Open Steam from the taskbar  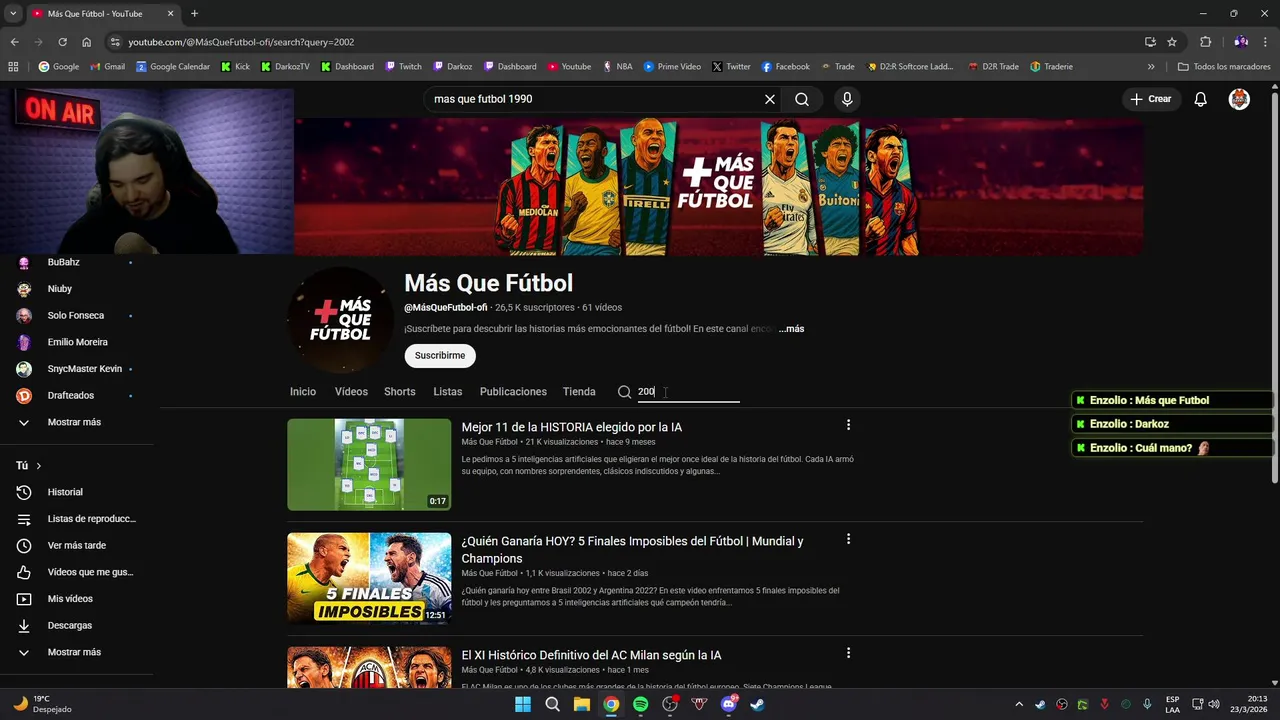pos(758,704)
